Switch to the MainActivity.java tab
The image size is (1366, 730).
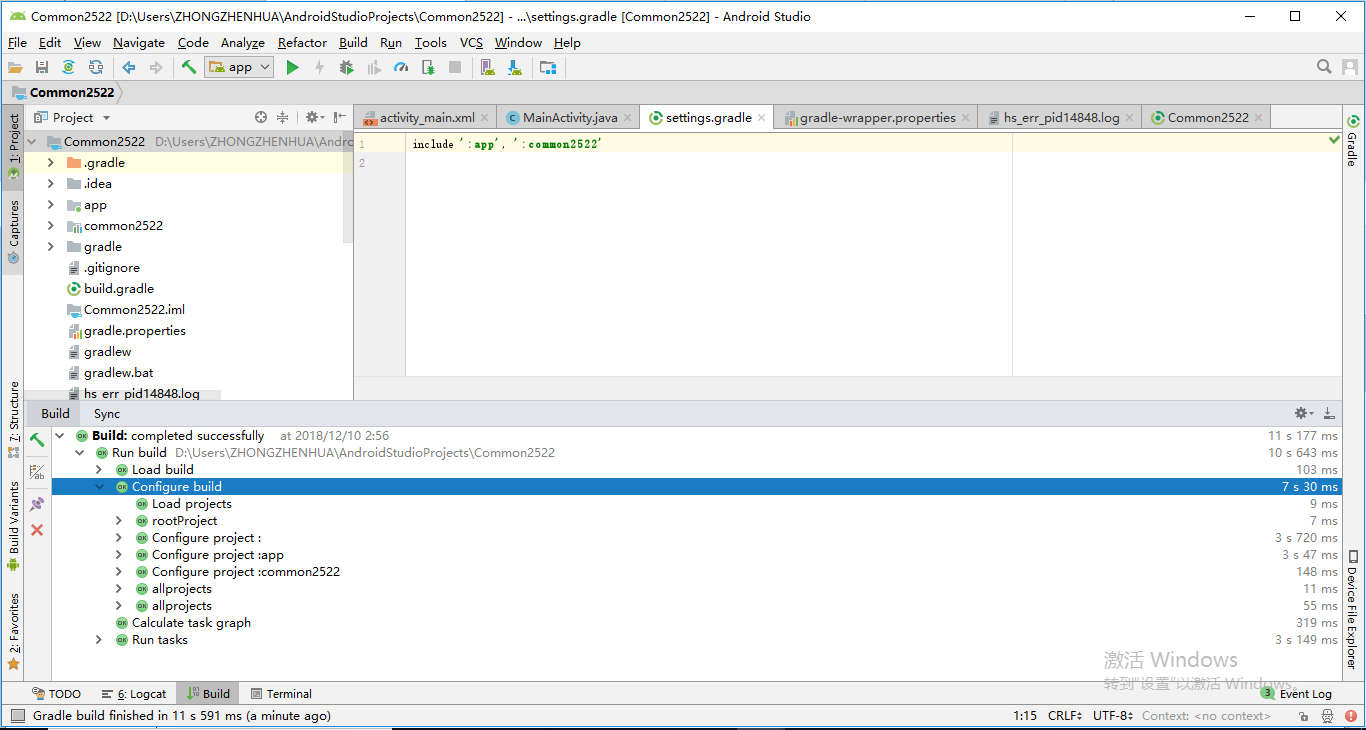[x=570, y=117]
